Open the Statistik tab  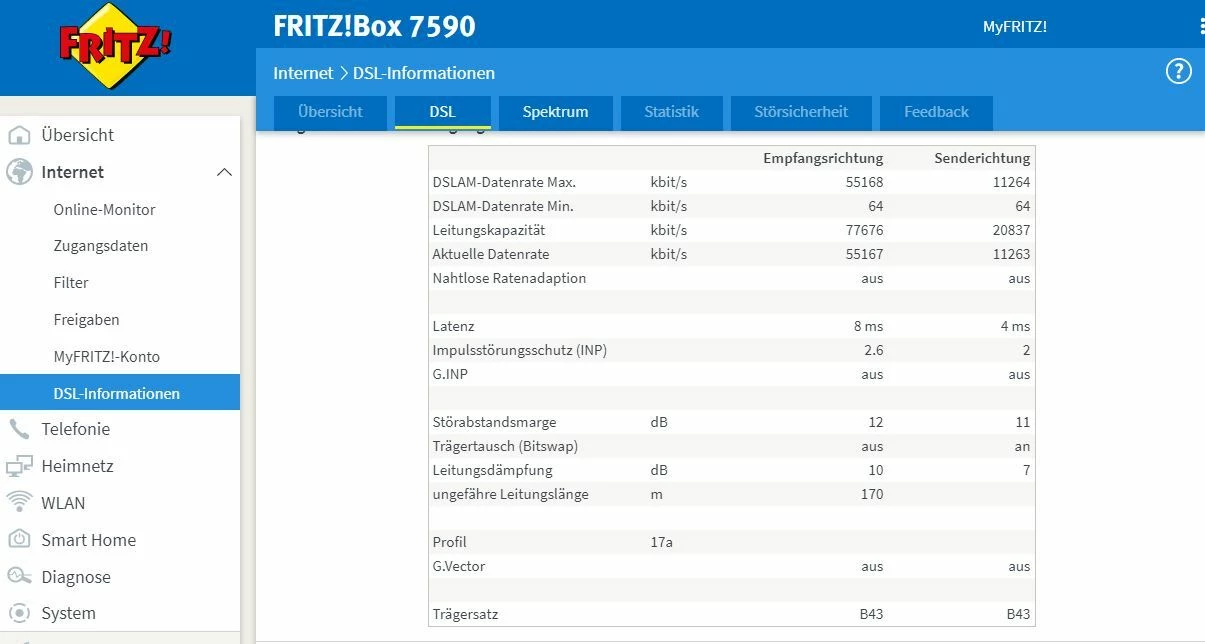pos(671,112)
